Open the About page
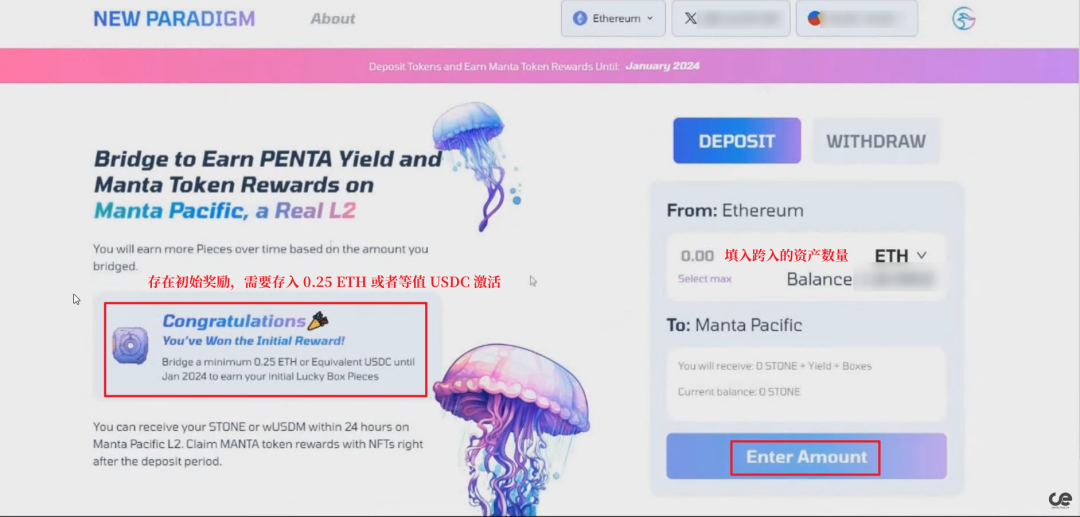Viewport: 1080px width, 517px height. (333, 19)
